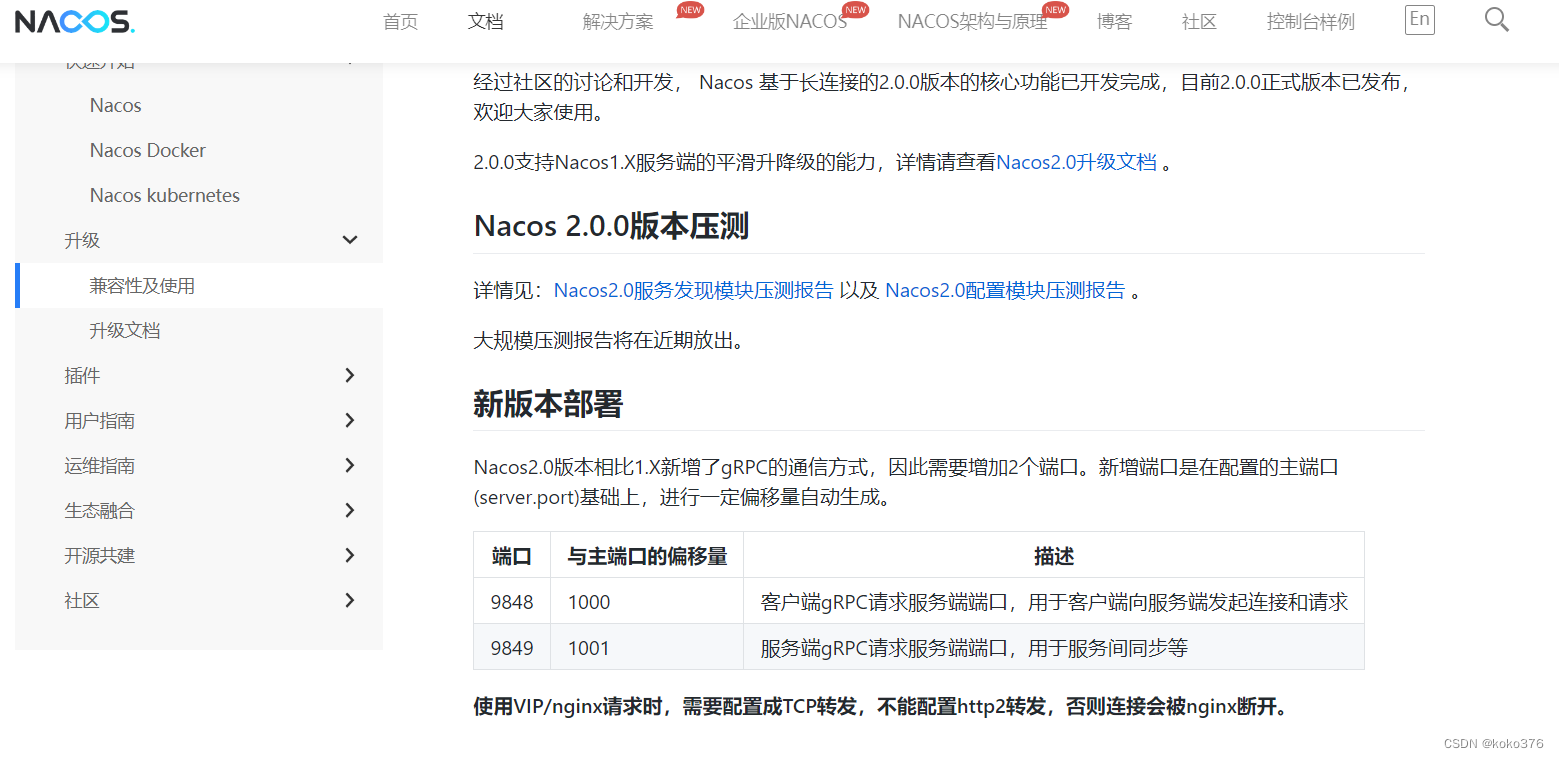Click the 端口 table header
Image resolution: width=1559 pixels, height=758 pixels.
pos(511,556)
